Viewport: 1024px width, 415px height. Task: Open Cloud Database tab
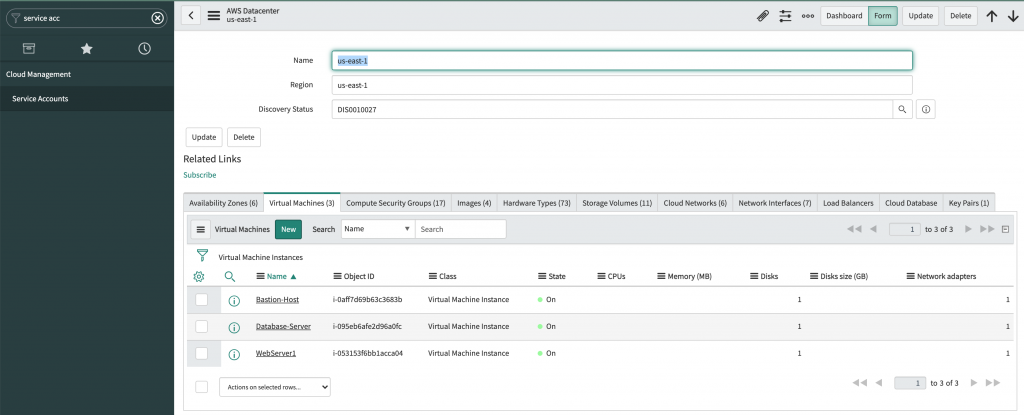[911, 203]
